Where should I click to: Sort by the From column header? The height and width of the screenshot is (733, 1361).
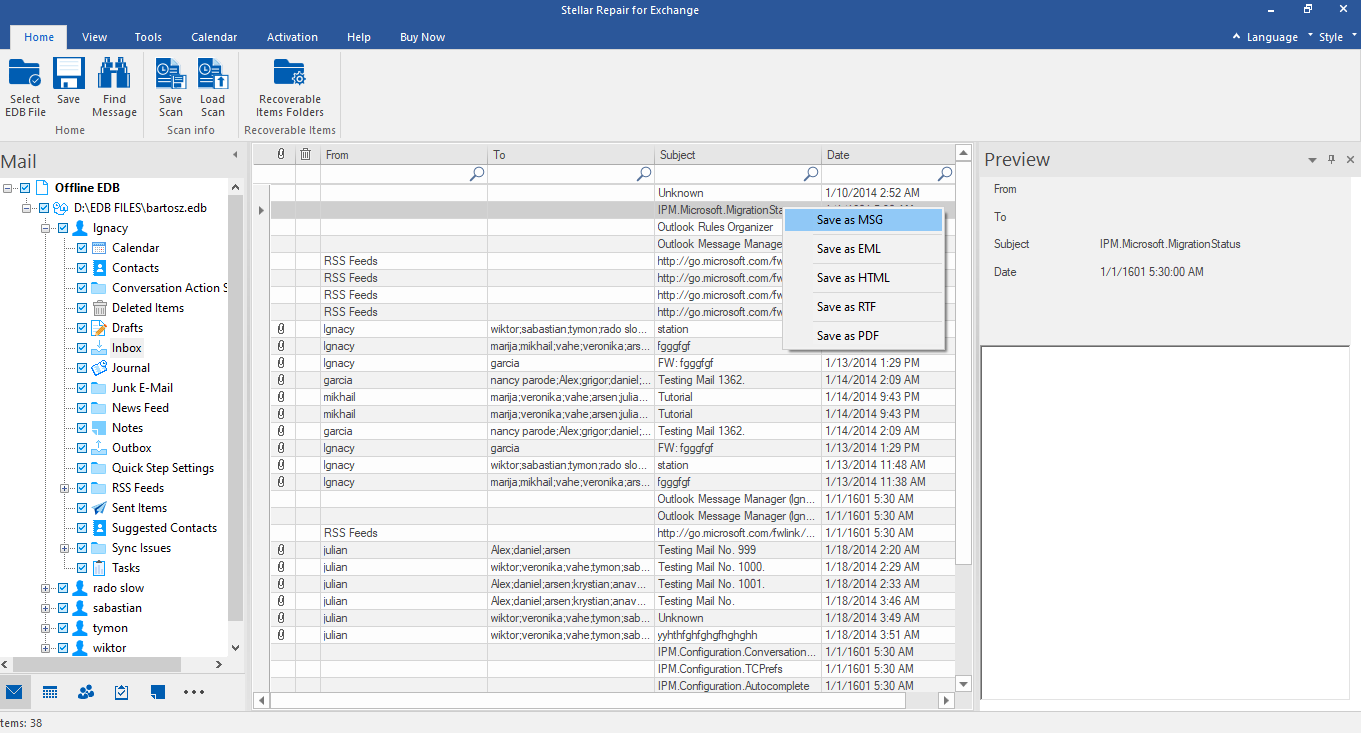[x=404, y=155]
